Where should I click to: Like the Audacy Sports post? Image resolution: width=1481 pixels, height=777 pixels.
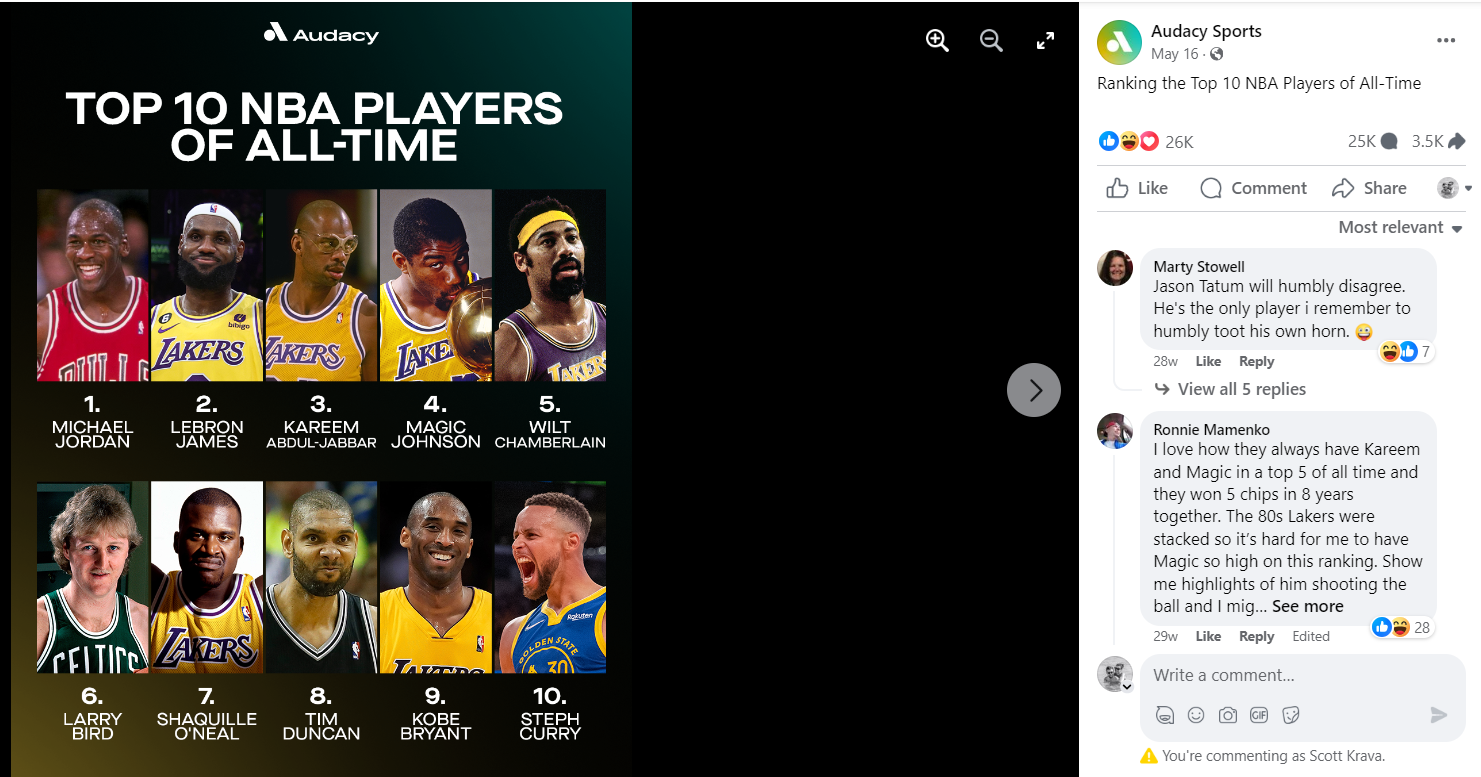point(1137,188)
